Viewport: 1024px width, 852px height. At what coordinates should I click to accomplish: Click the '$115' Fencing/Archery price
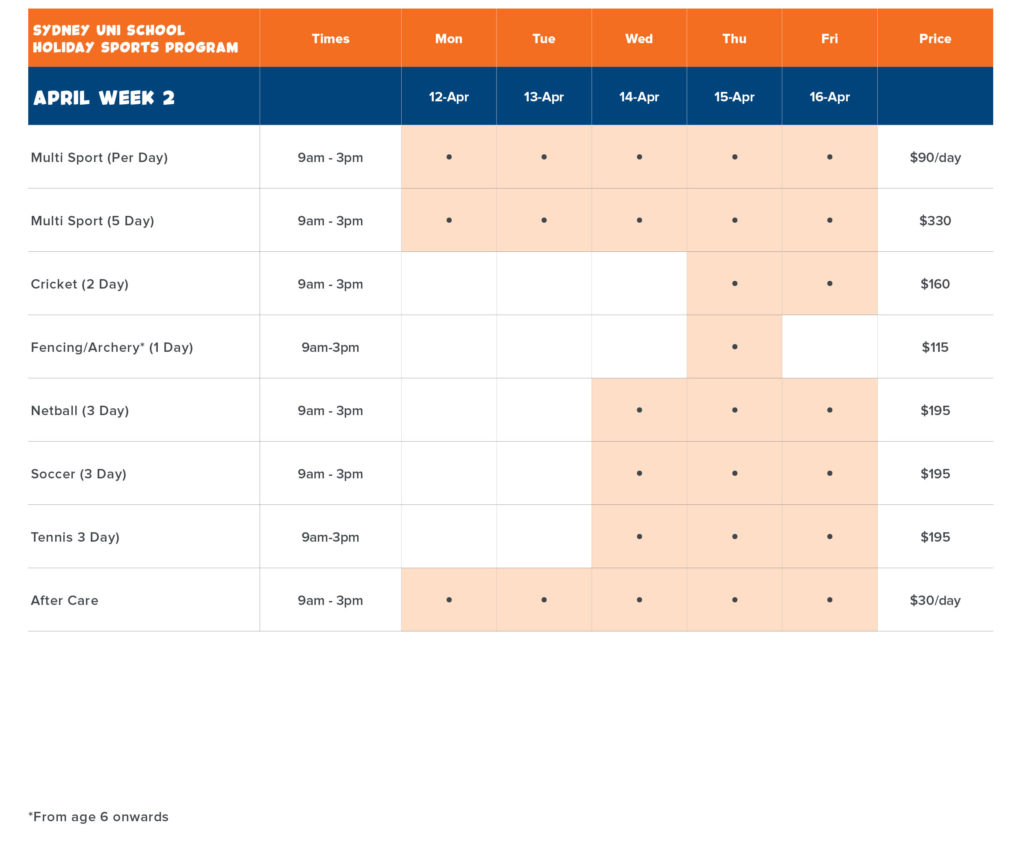click(935, 347)
